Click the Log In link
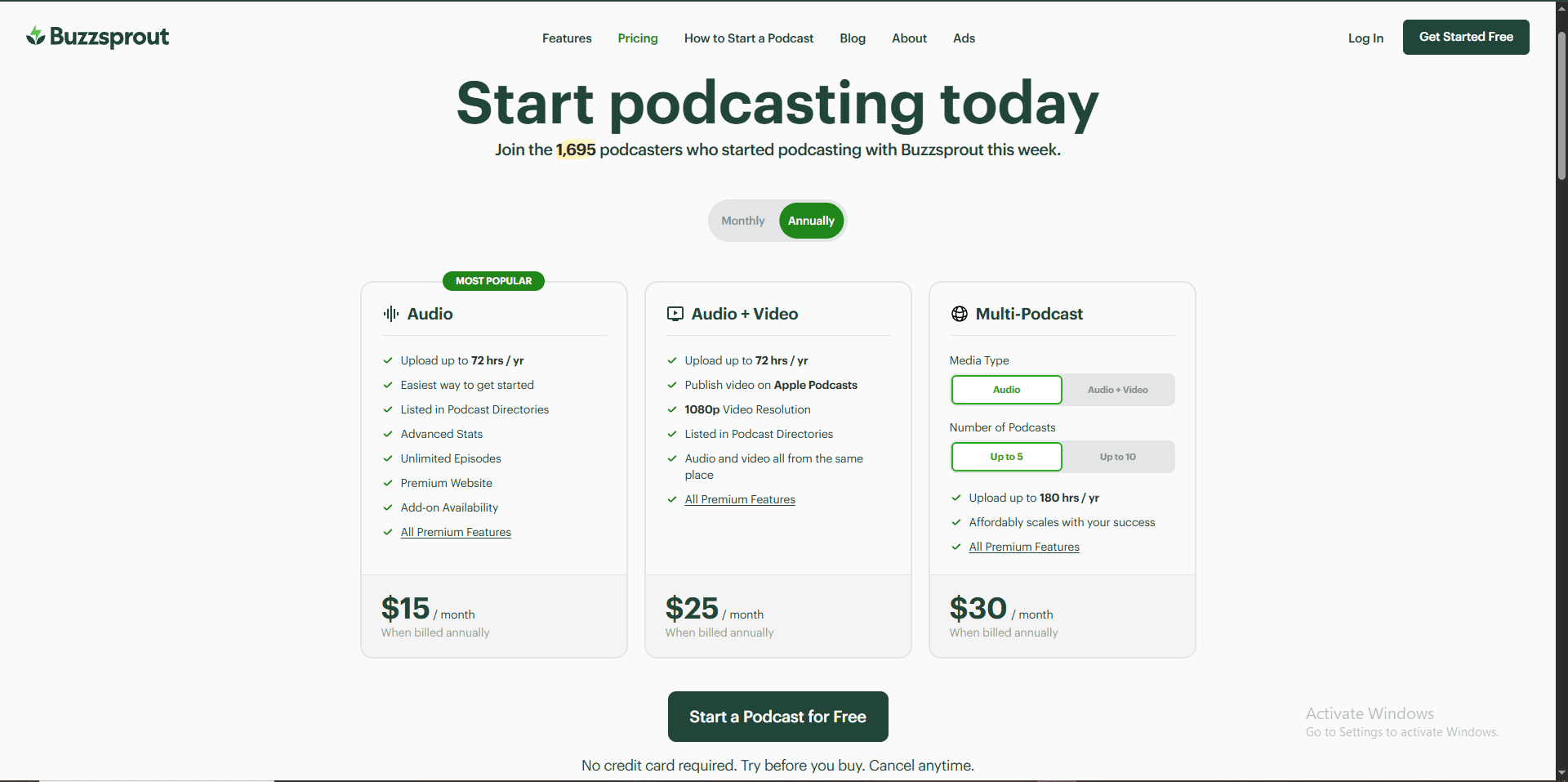Viewport: 1568px width, 782px height. 1365,38
